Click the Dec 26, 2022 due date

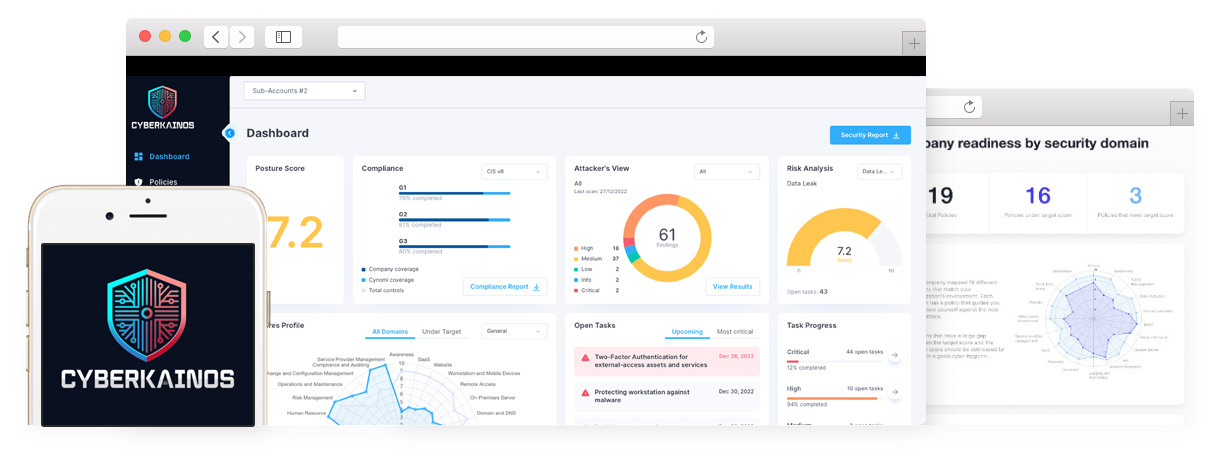click(x=736, y=356)
